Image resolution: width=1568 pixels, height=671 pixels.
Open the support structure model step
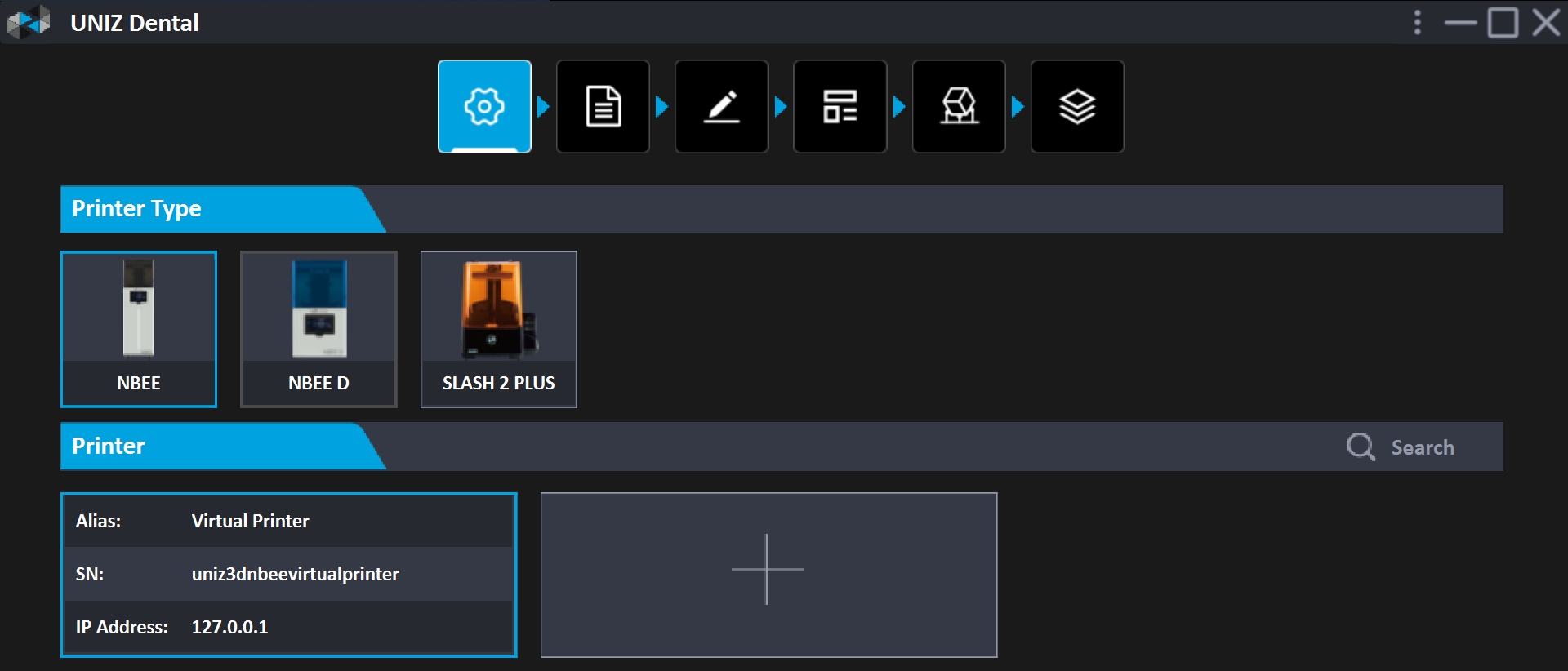[959, 106]
